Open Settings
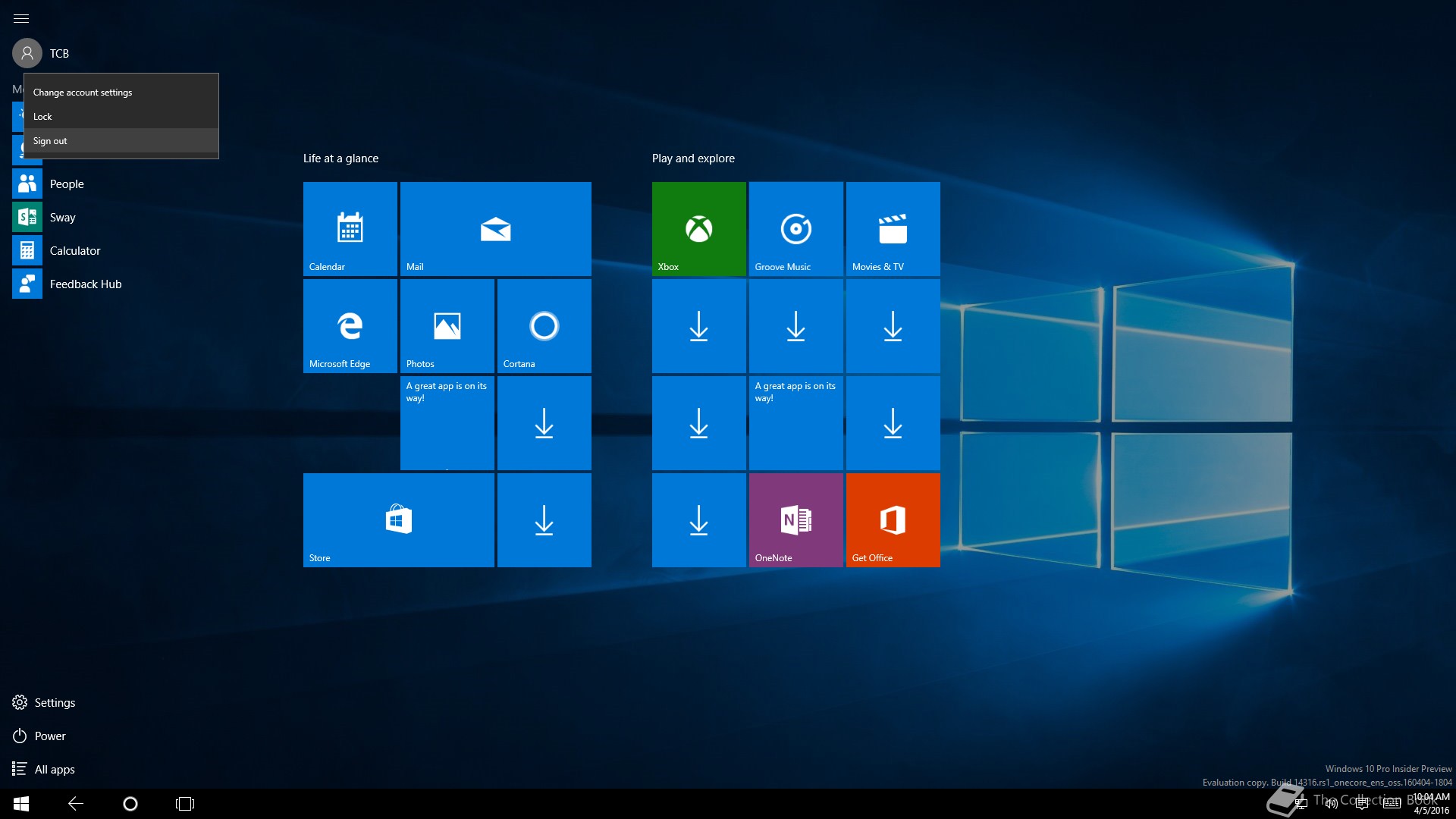This screenshot has width=1456, height=819. tap(44, 703)
